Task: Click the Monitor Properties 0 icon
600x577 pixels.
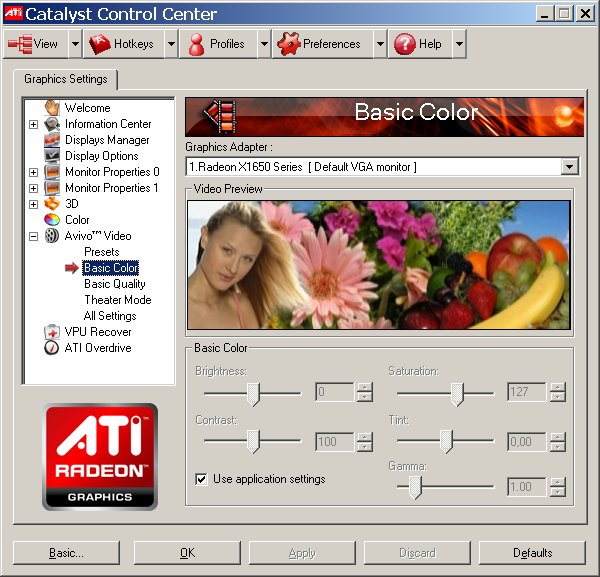Action: (52, 172)
